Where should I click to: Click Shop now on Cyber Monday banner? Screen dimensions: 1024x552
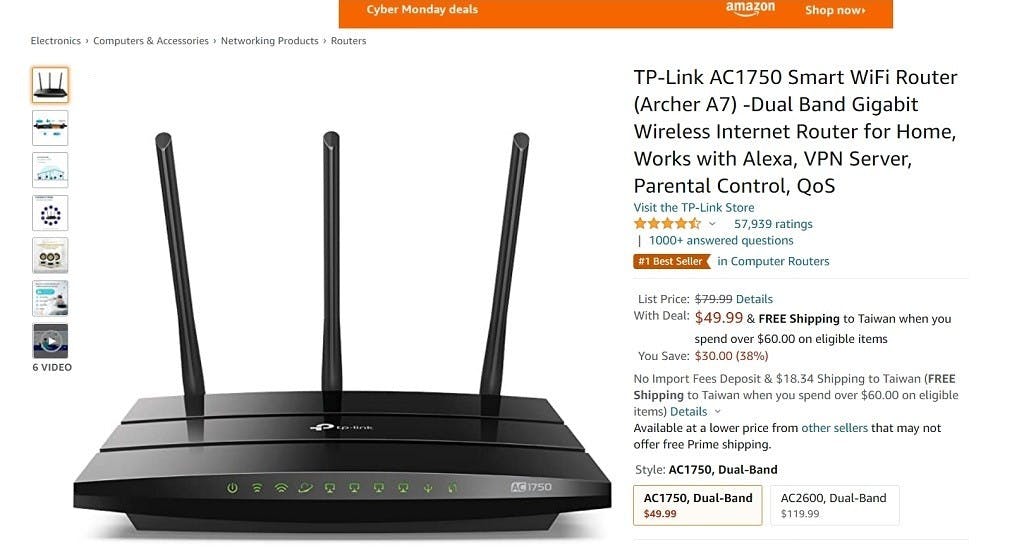coord(835,10)
